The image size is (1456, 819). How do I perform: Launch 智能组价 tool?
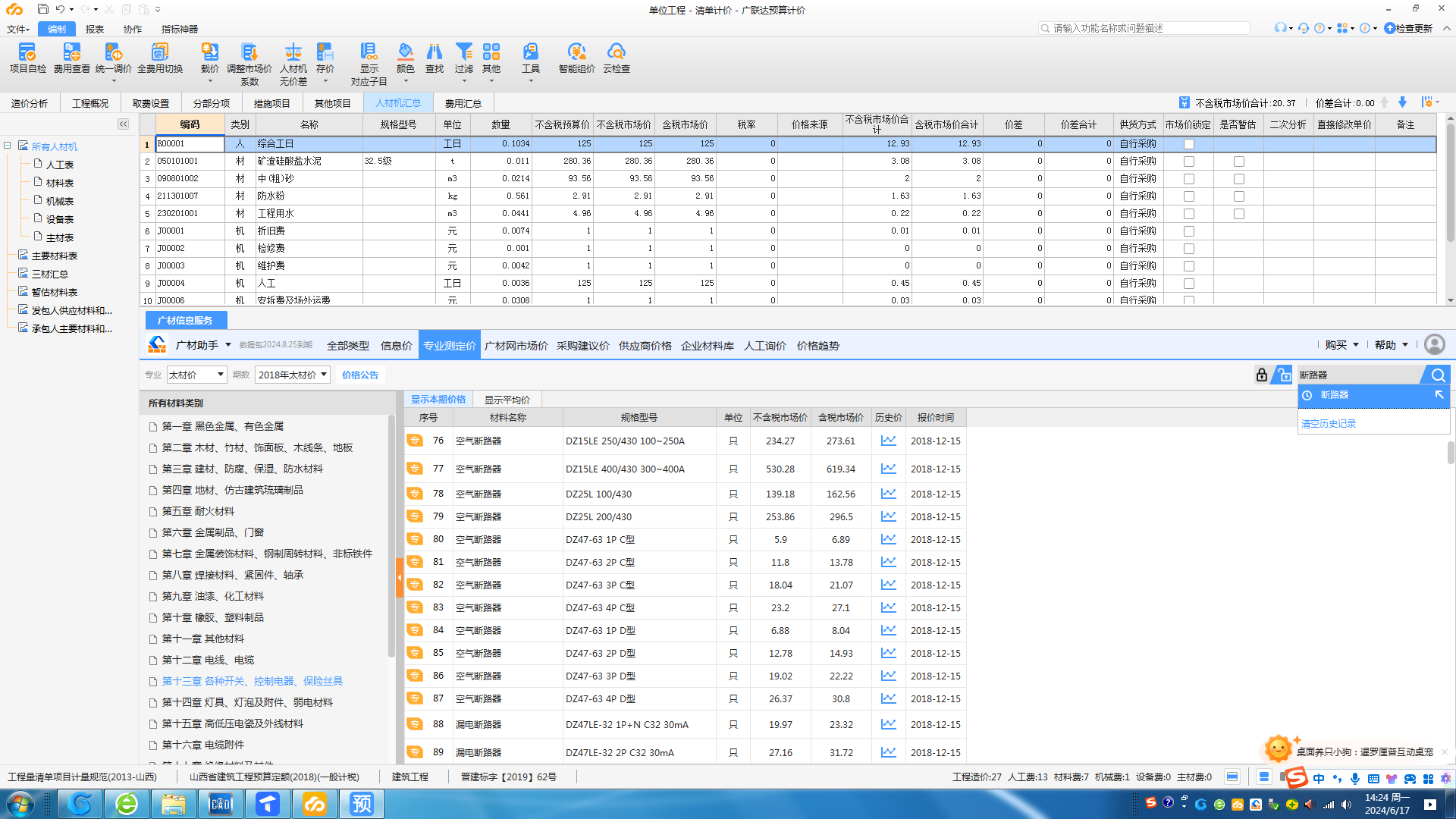(576, 58)
